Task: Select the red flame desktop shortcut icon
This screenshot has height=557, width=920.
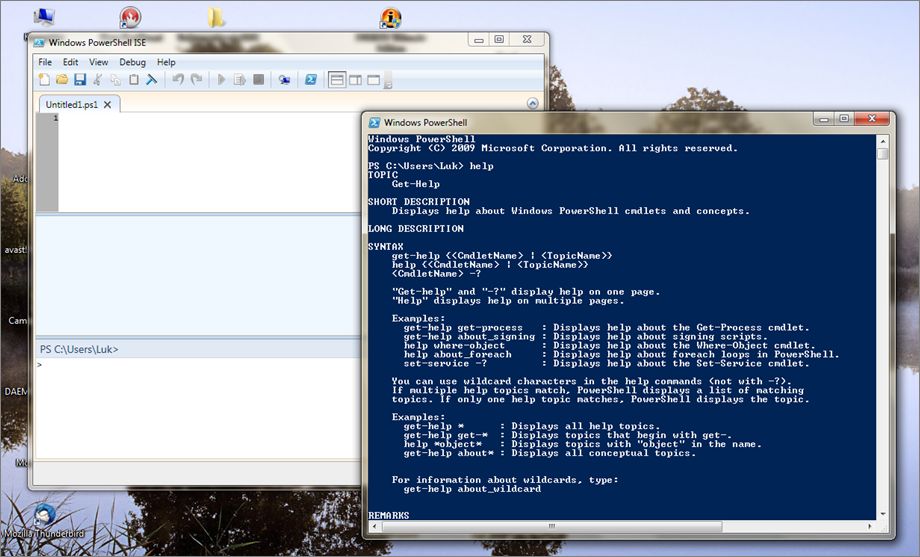Action: (x=130, y=17)
